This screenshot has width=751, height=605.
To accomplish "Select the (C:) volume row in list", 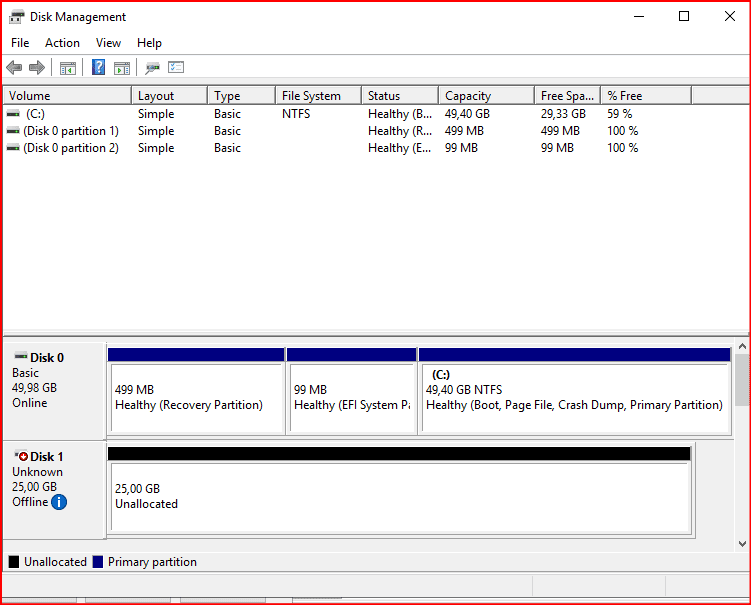I will 35,114.
